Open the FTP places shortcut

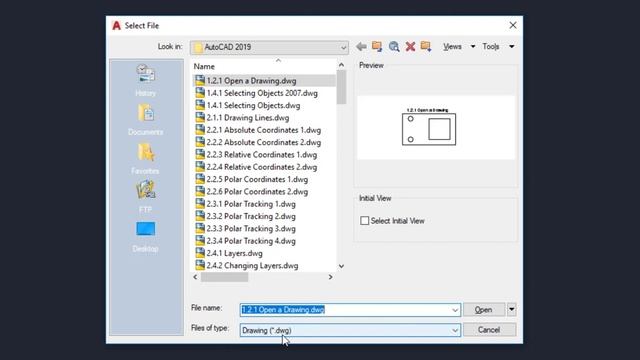[145, 197]
